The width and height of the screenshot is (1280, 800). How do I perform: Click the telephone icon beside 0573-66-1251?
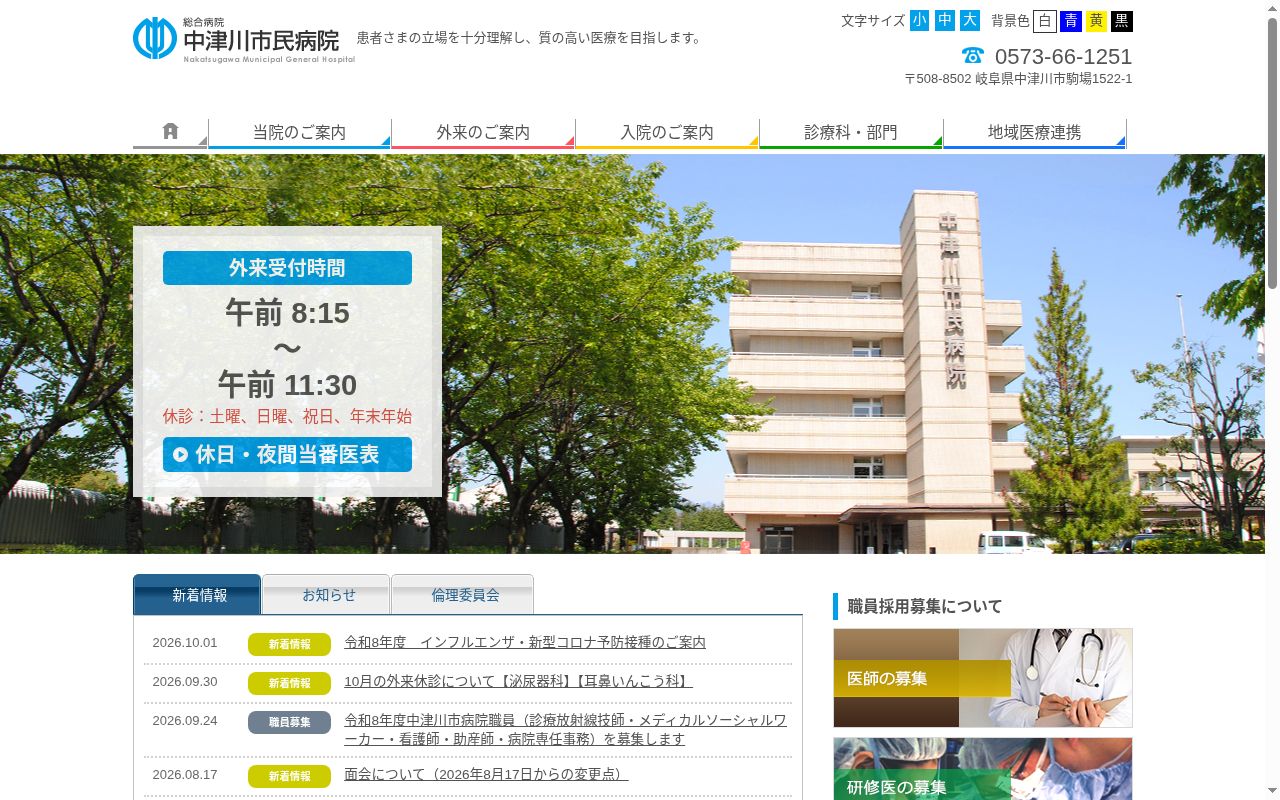(x=972, y=55)
